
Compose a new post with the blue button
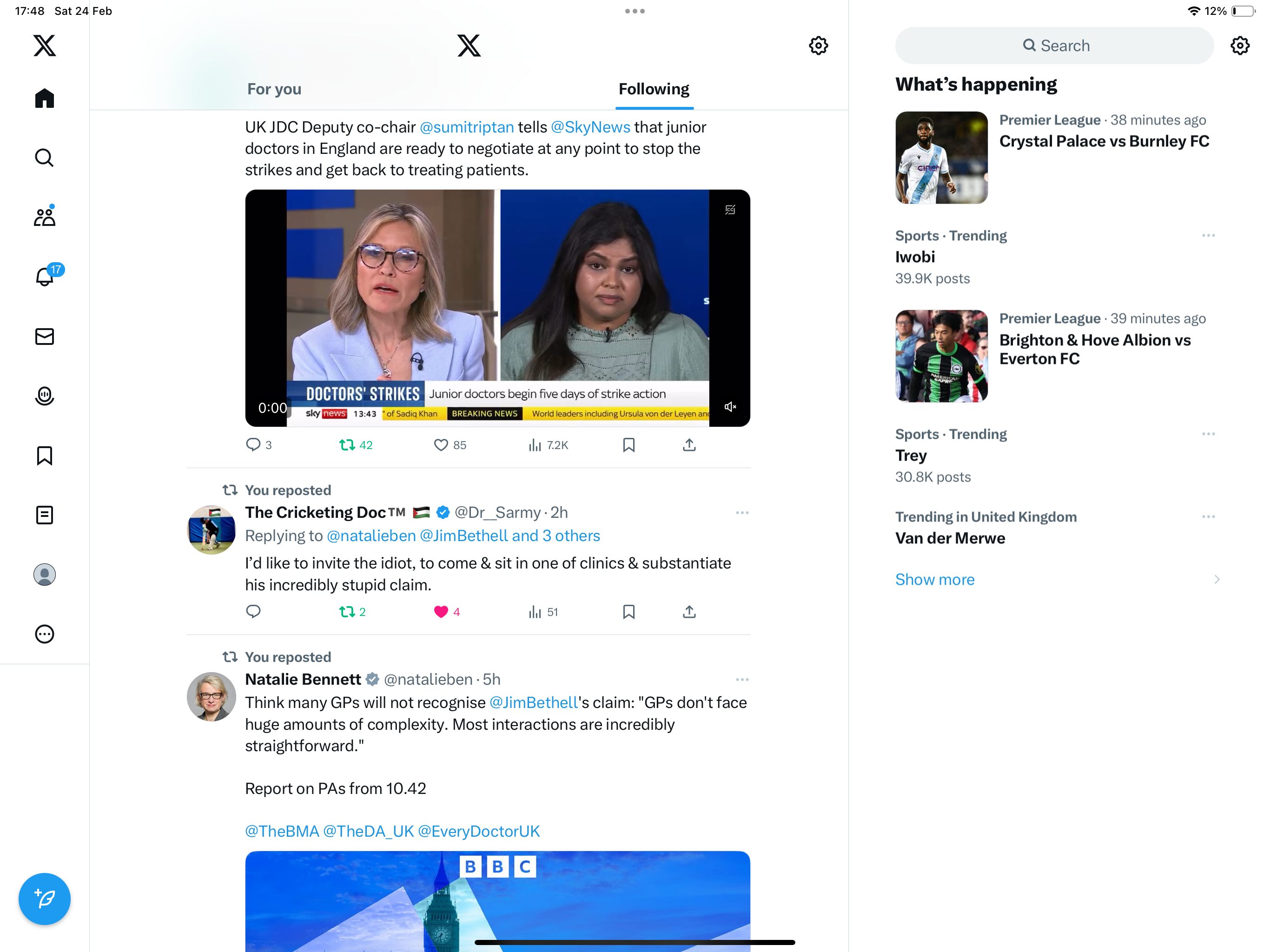click(44, 899)
